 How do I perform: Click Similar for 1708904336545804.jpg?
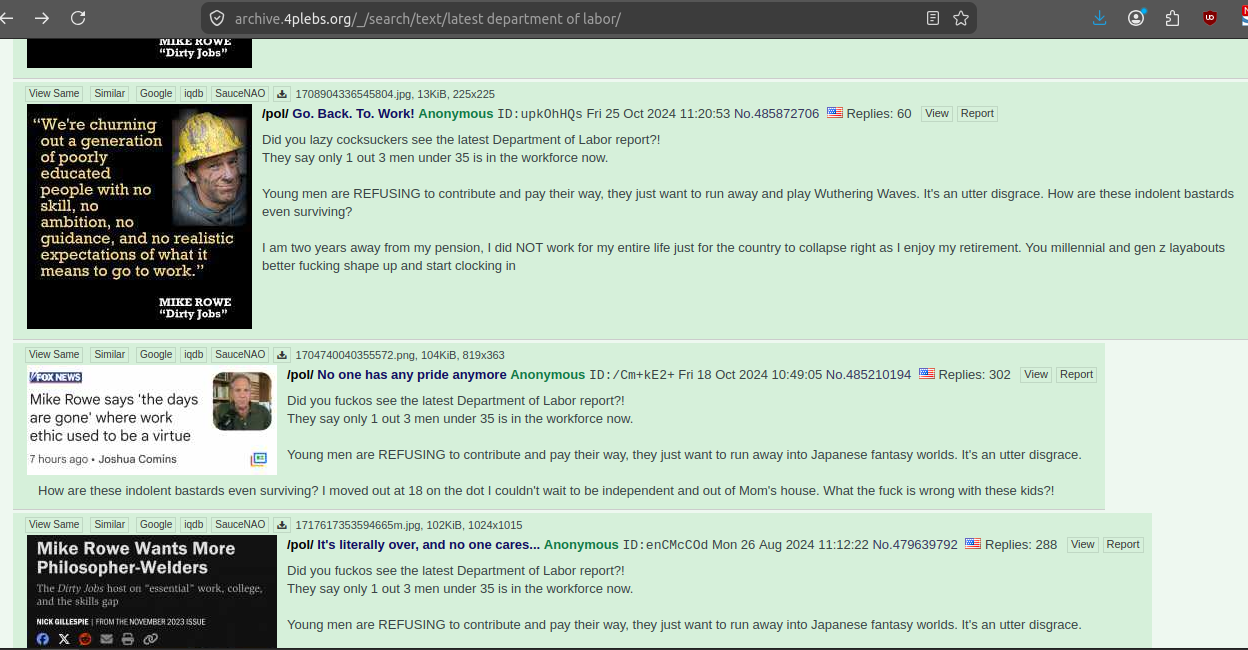110,93
